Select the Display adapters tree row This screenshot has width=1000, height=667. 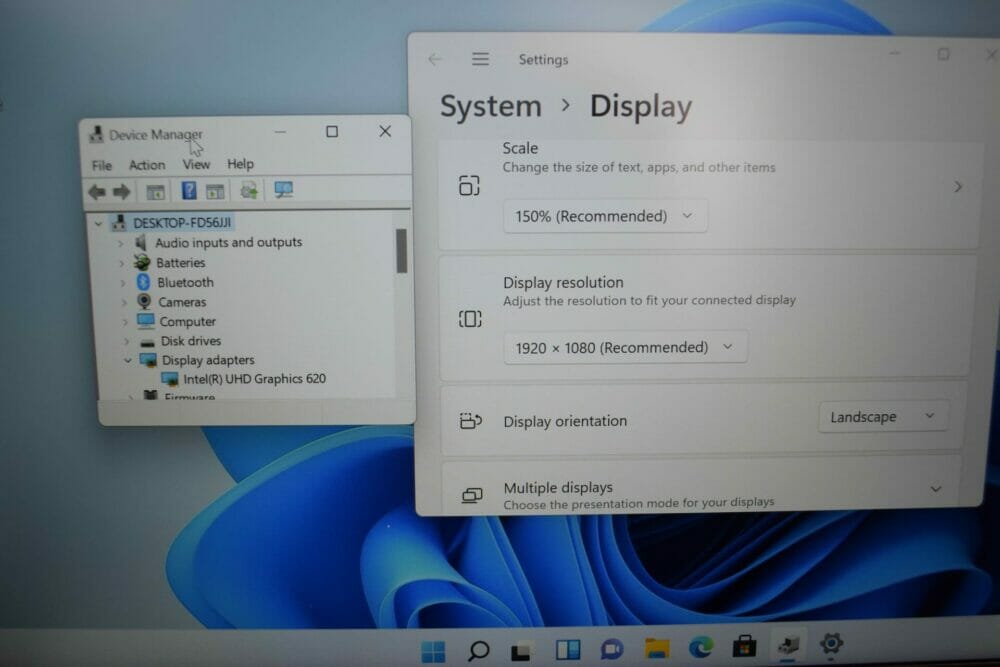pos(208,360)
